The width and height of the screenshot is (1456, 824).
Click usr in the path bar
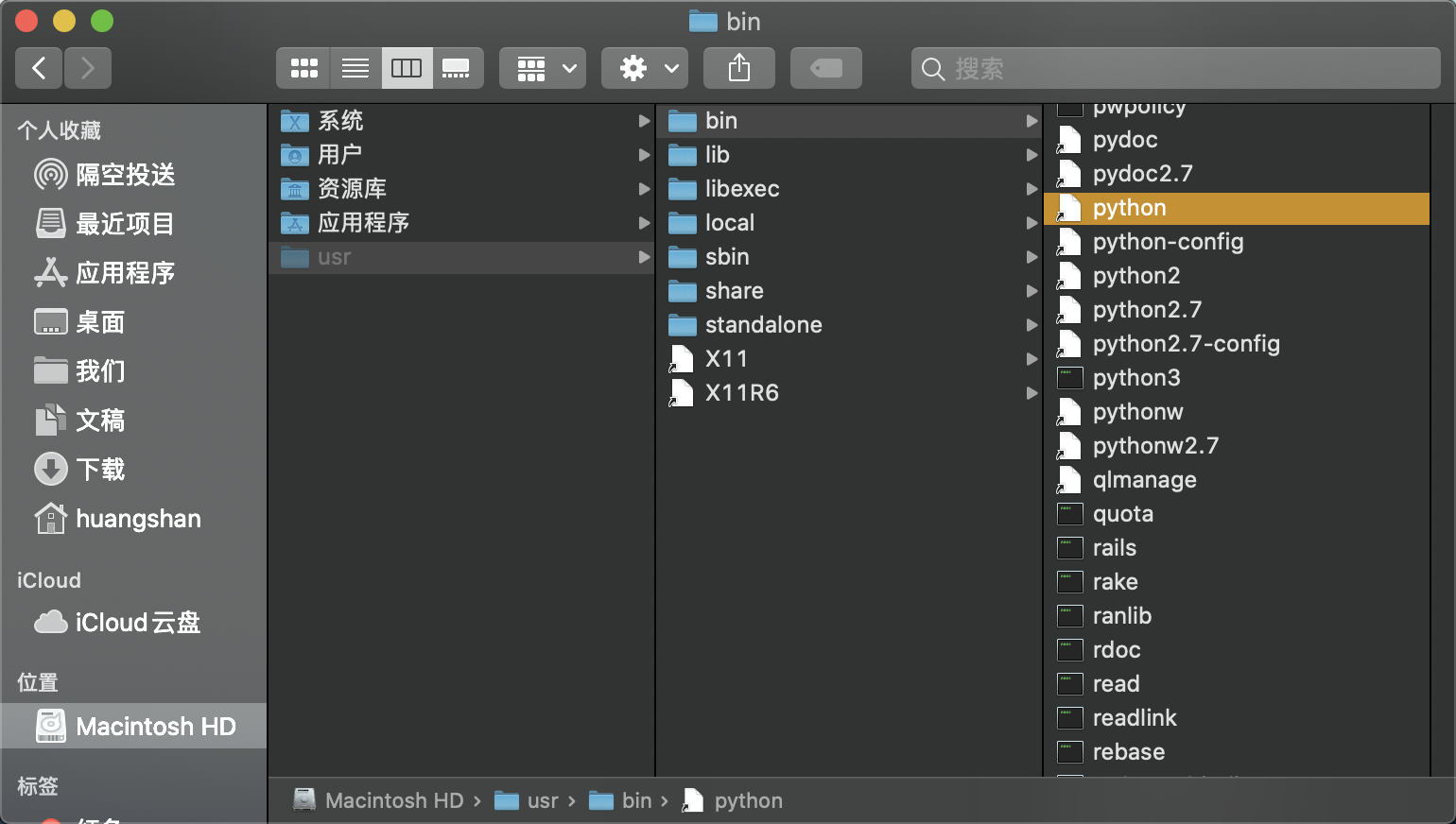544,799
